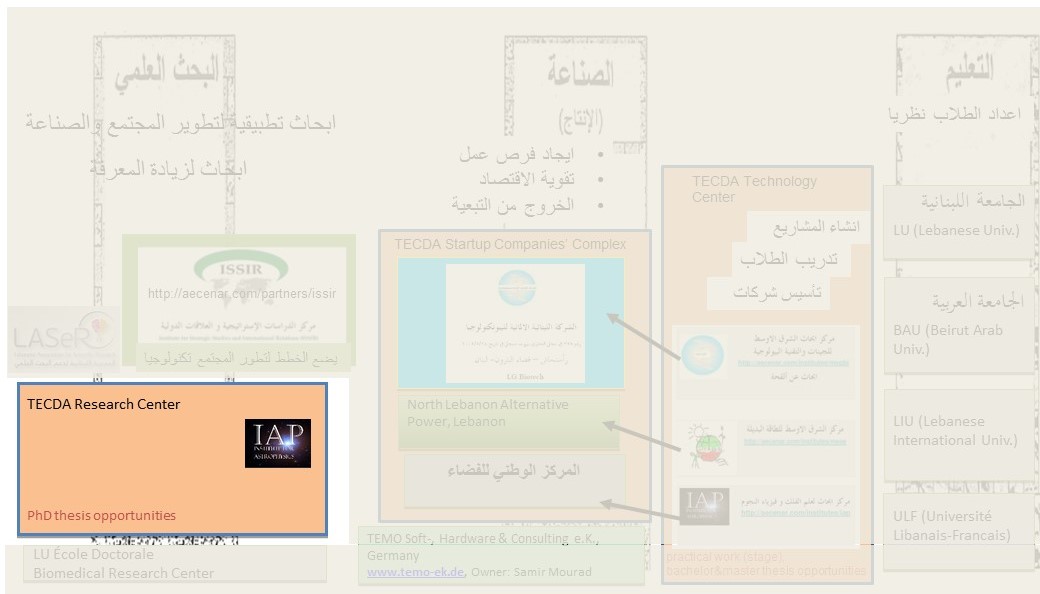The image size is (1040, 594).
Task: Select the 'North Lebanon Alternative Power, Lebanon' box
Action: coord(509,421)
